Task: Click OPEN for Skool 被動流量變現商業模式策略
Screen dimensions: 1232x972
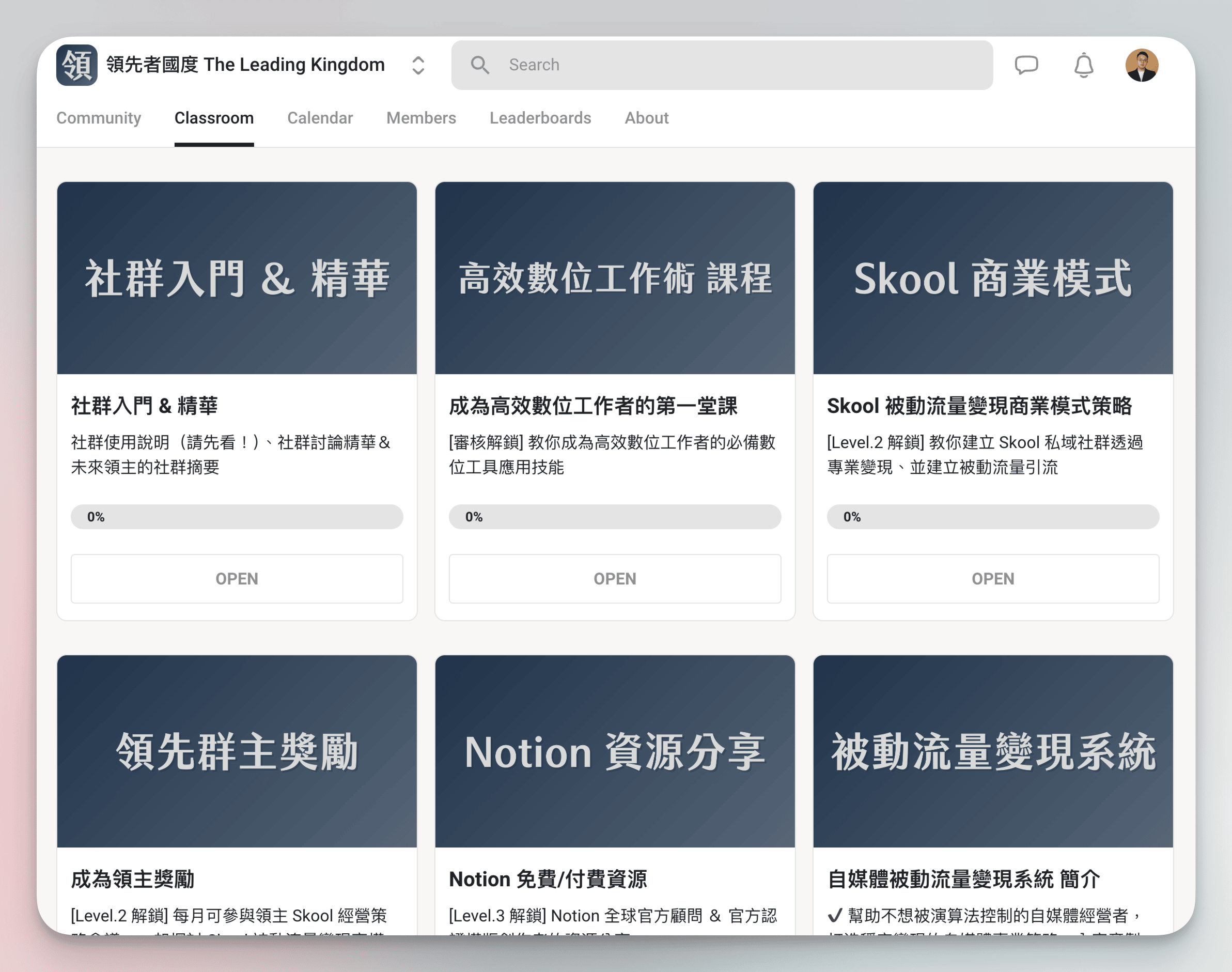Action: tap(992, 579)
